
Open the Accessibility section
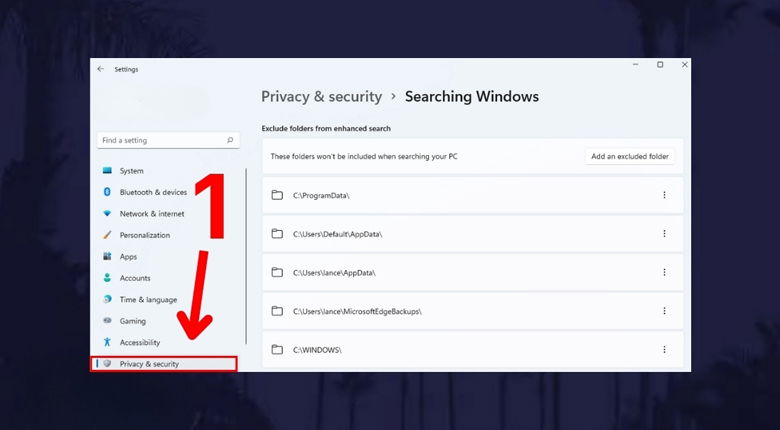pyautogui.click(x=139, y=342)
